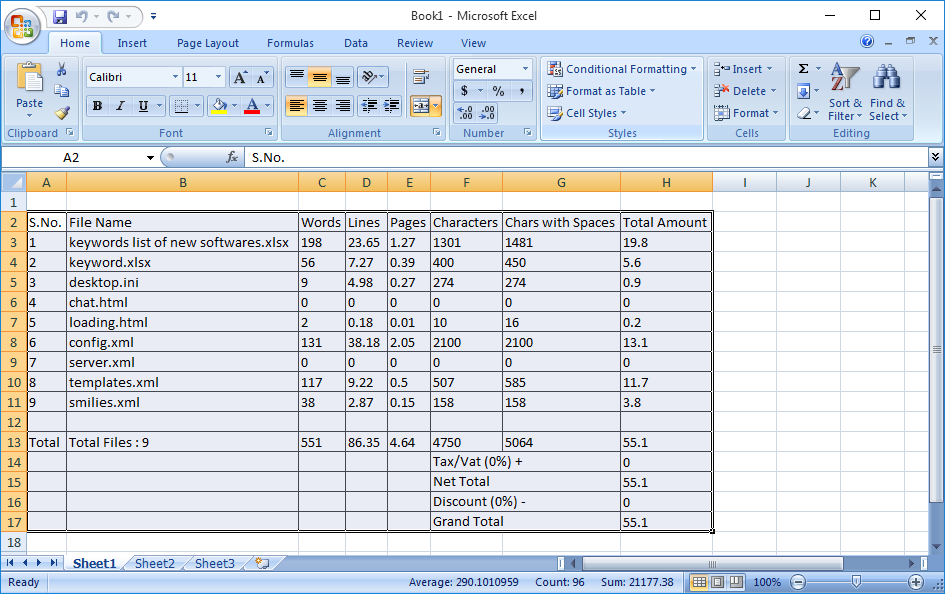Open the Name Box dropdown arrow
The height and width of the screenshot is (594, 945).
click(x=150, y=157)
